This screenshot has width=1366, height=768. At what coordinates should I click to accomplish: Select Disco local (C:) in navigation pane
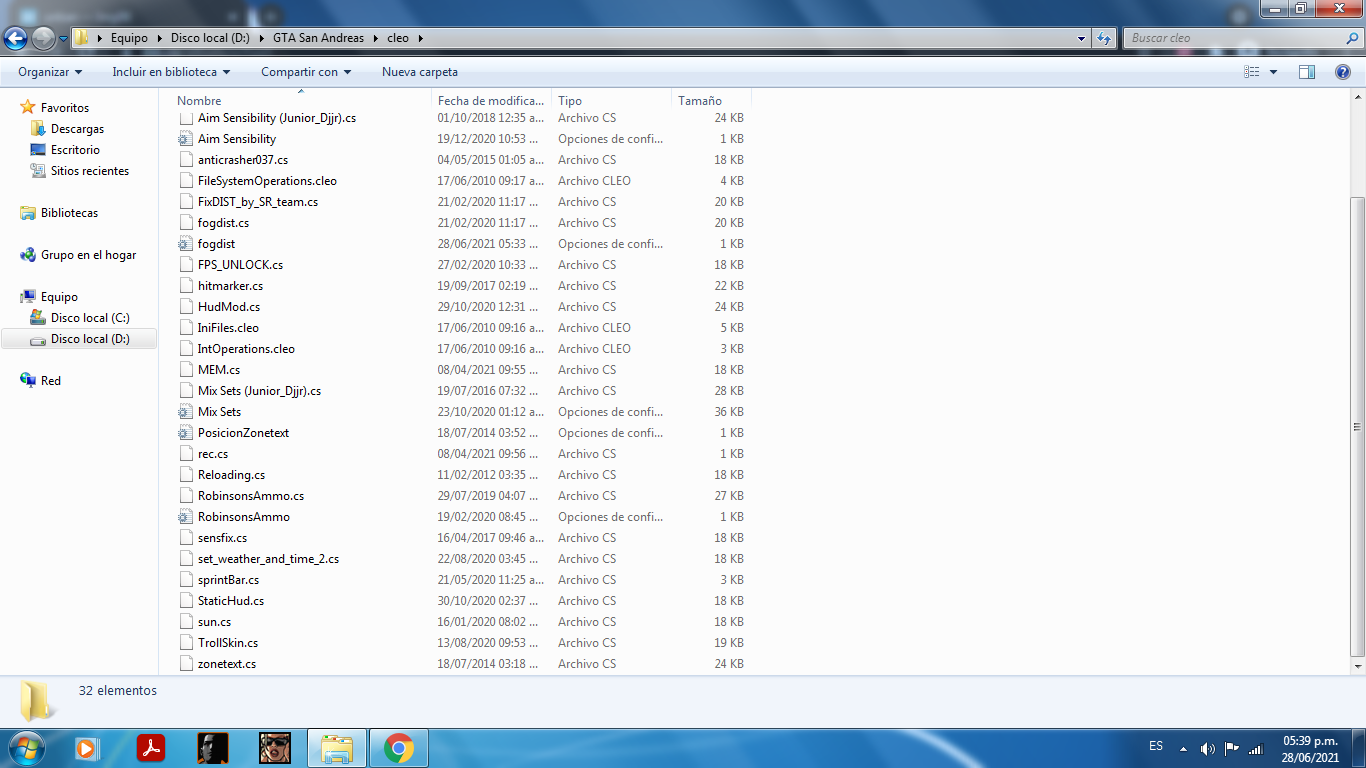(90, 318)
